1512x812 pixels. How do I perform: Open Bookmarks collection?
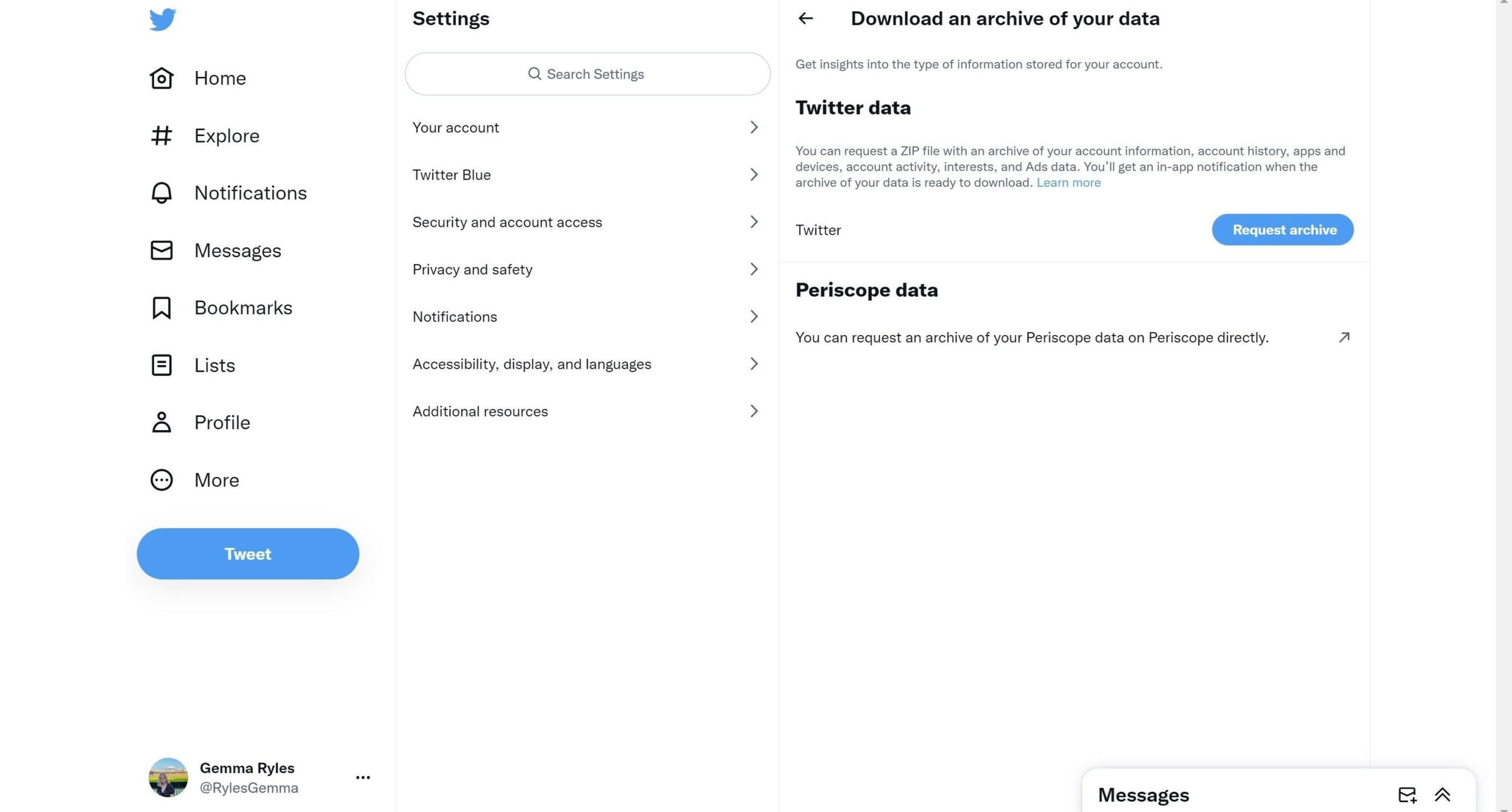(x=243, y=307)
